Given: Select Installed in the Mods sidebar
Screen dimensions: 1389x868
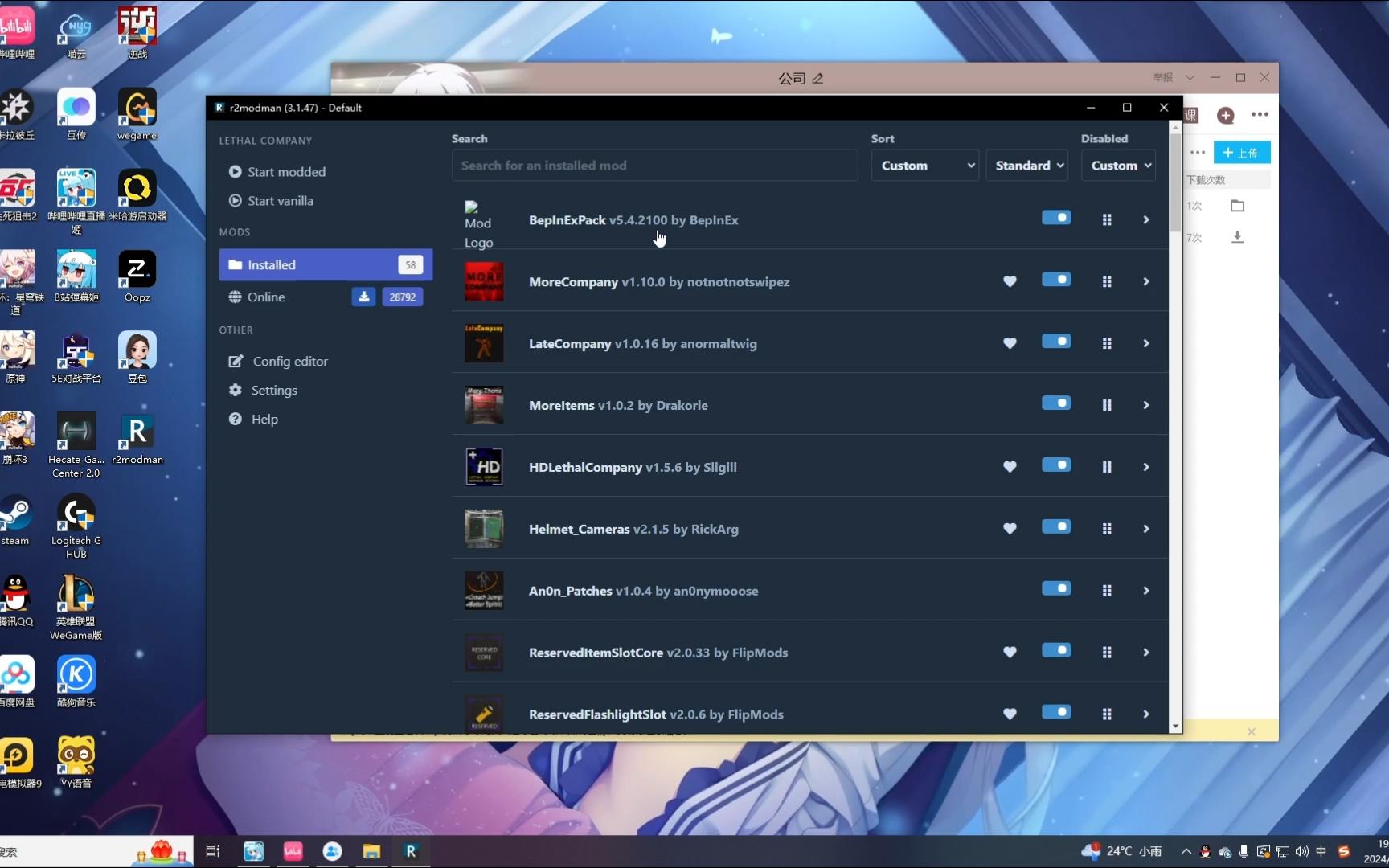Looking at the screenshot, I should [x=326, y=264].
